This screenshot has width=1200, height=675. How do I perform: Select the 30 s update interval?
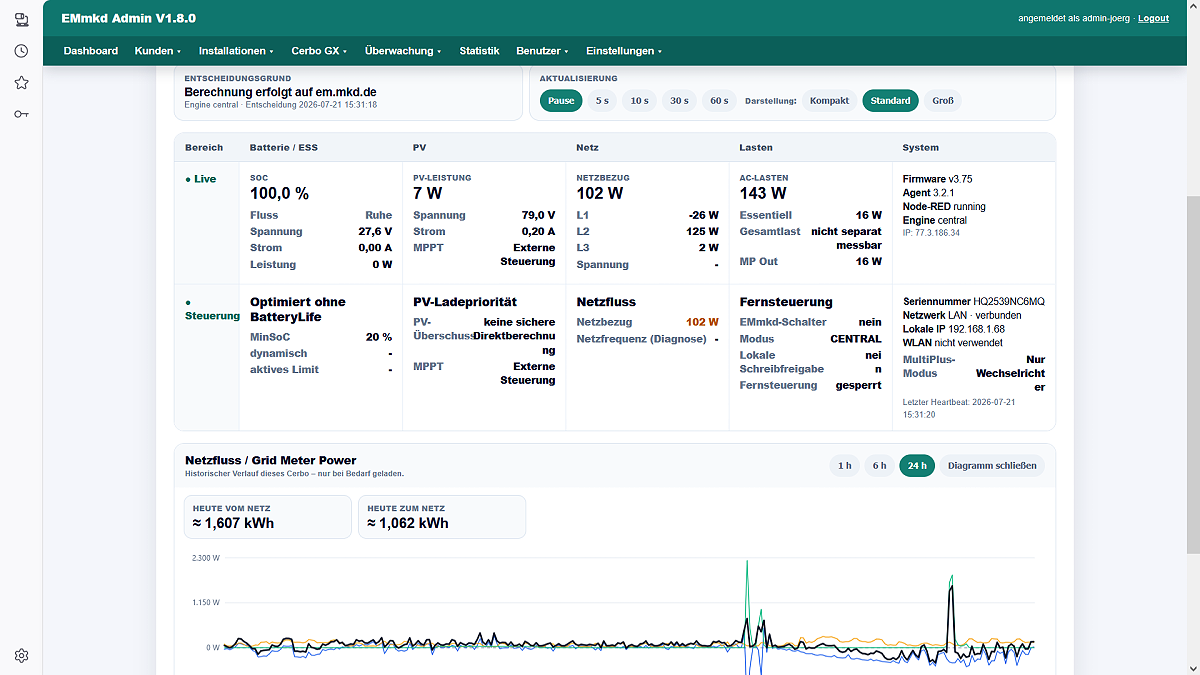pyautogui.click(x=679, y=100)
